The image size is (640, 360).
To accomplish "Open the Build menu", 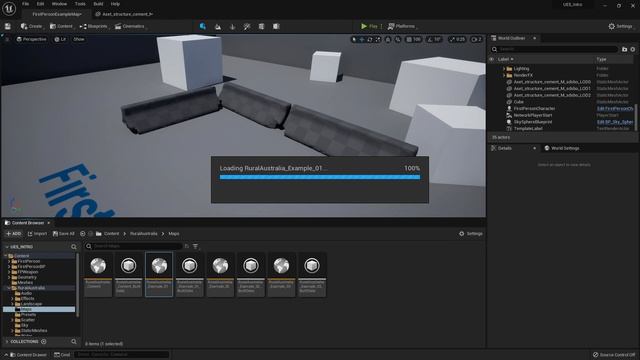I will (98, 4).
